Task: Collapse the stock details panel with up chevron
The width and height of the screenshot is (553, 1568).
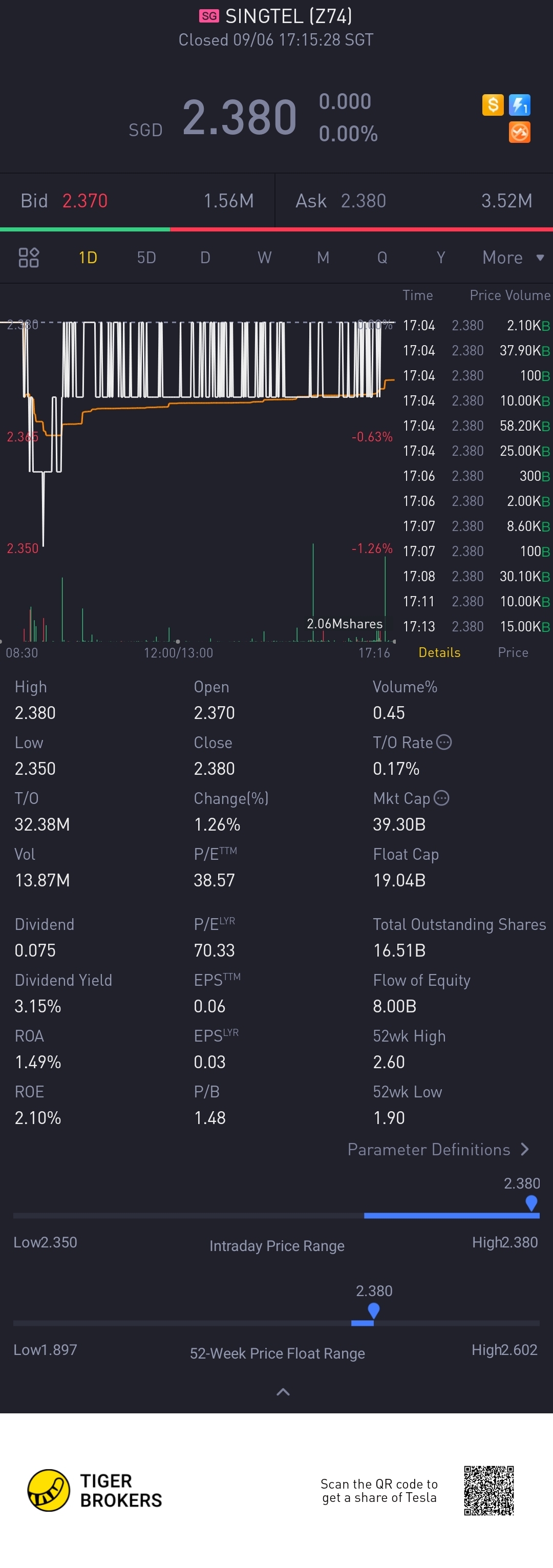Action: (x=283, y=1391)
